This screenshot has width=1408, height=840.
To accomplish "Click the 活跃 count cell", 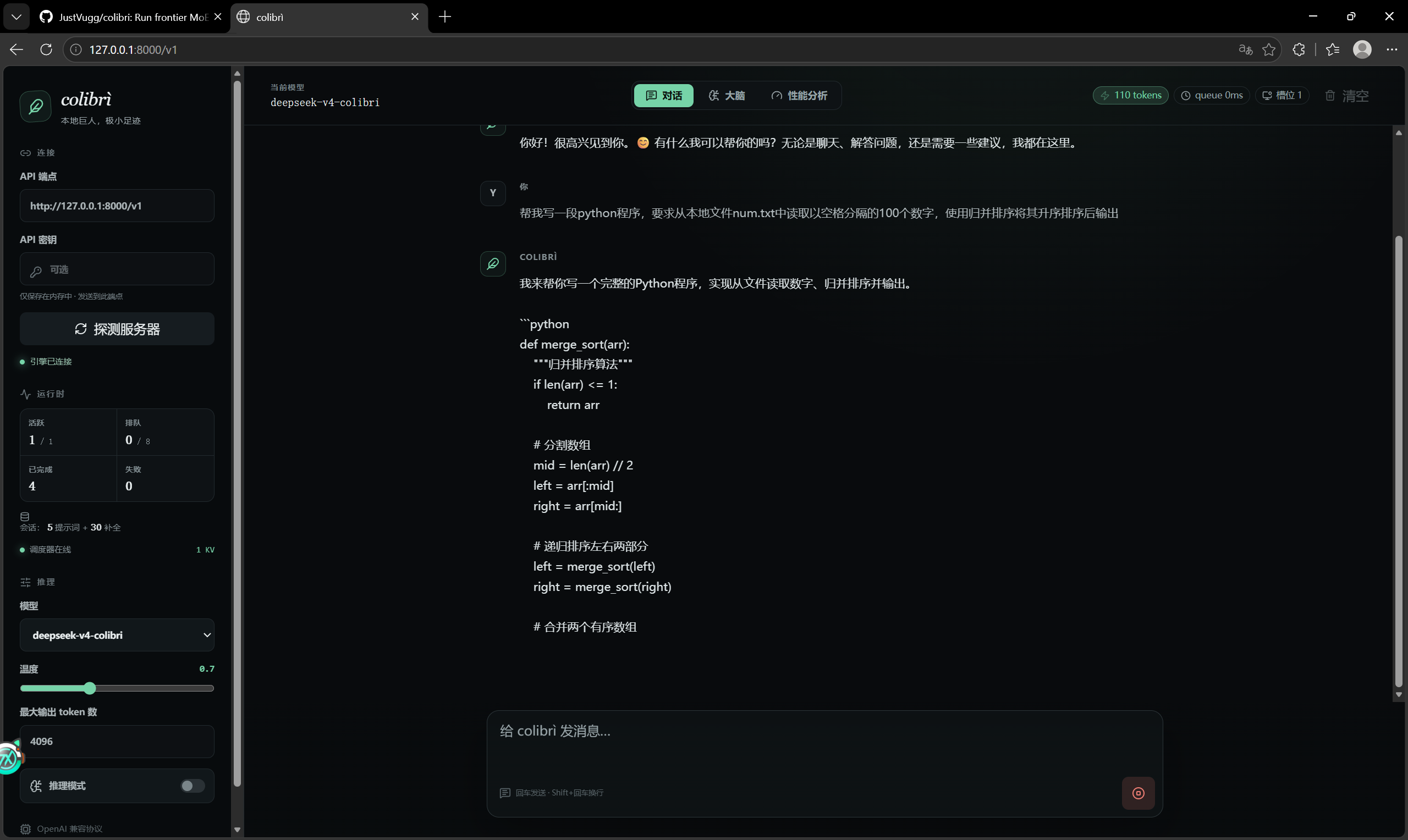I will pyautogui.click(x=69, y=433).
